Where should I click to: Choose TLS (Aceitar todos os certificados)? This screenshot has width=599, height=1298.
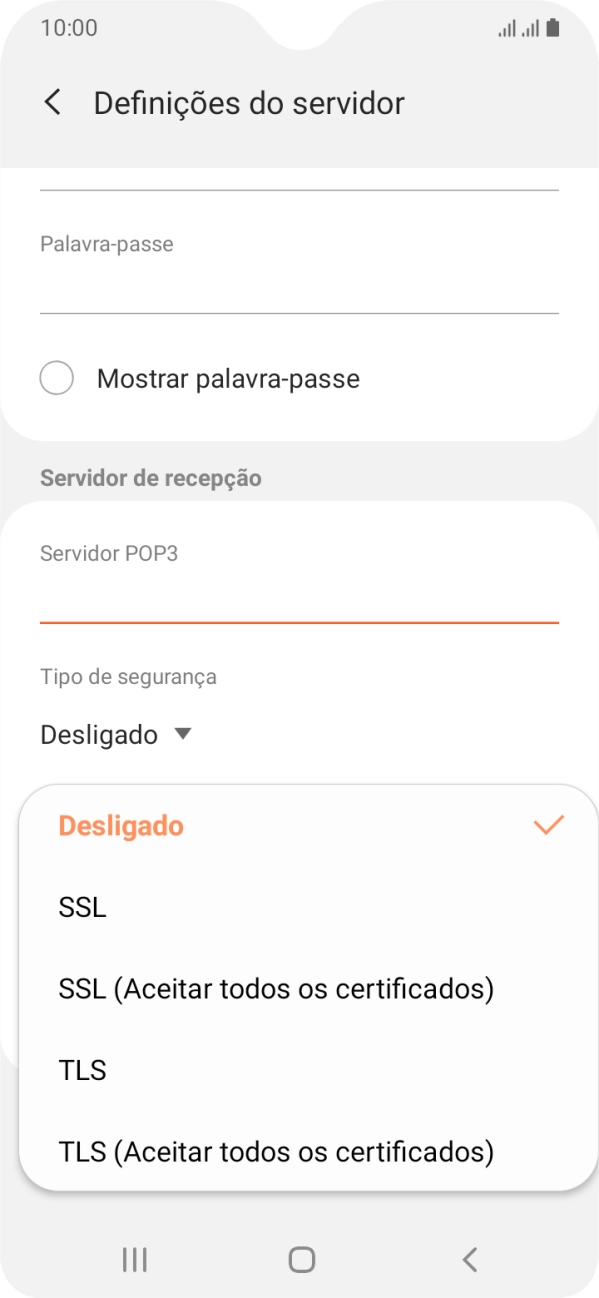click(277, 1151)
